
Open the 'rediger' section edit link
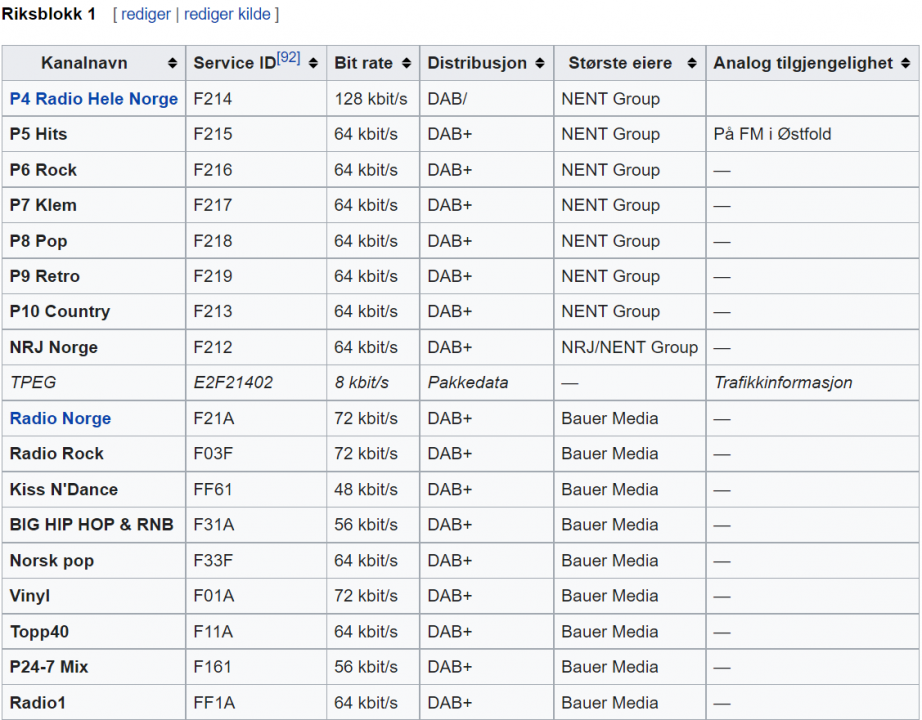point(146,14)
